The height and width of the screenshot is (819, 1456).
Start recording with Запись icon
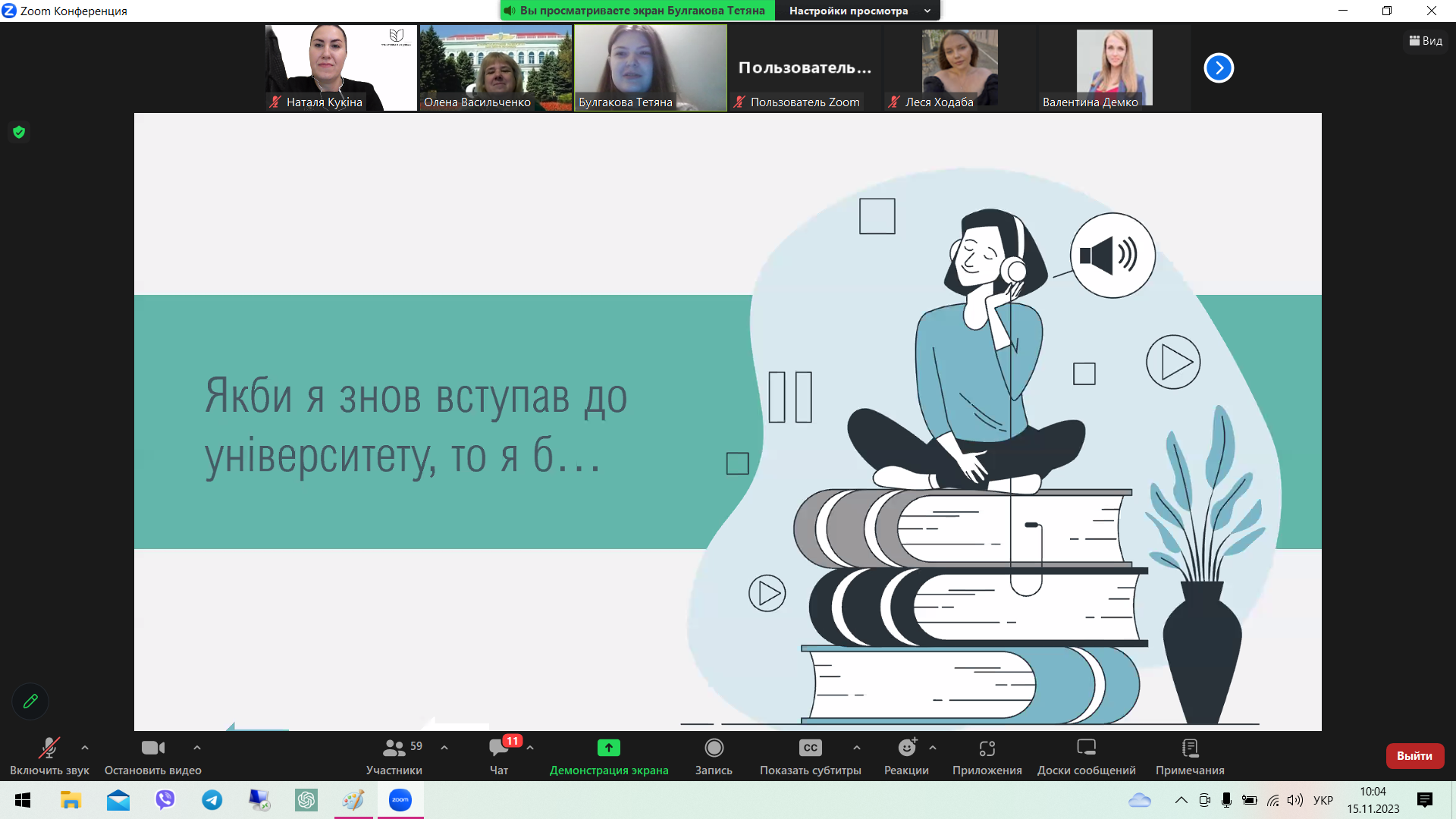(x=714, y=748)
